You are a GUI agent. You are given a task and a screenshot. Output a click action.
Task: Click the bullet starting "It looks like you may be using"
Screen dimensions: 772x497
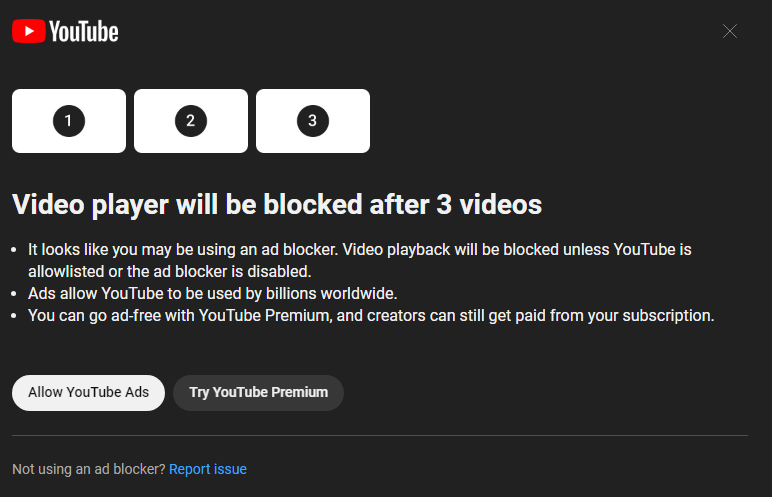pyautogui.click(x=360, y=260)
